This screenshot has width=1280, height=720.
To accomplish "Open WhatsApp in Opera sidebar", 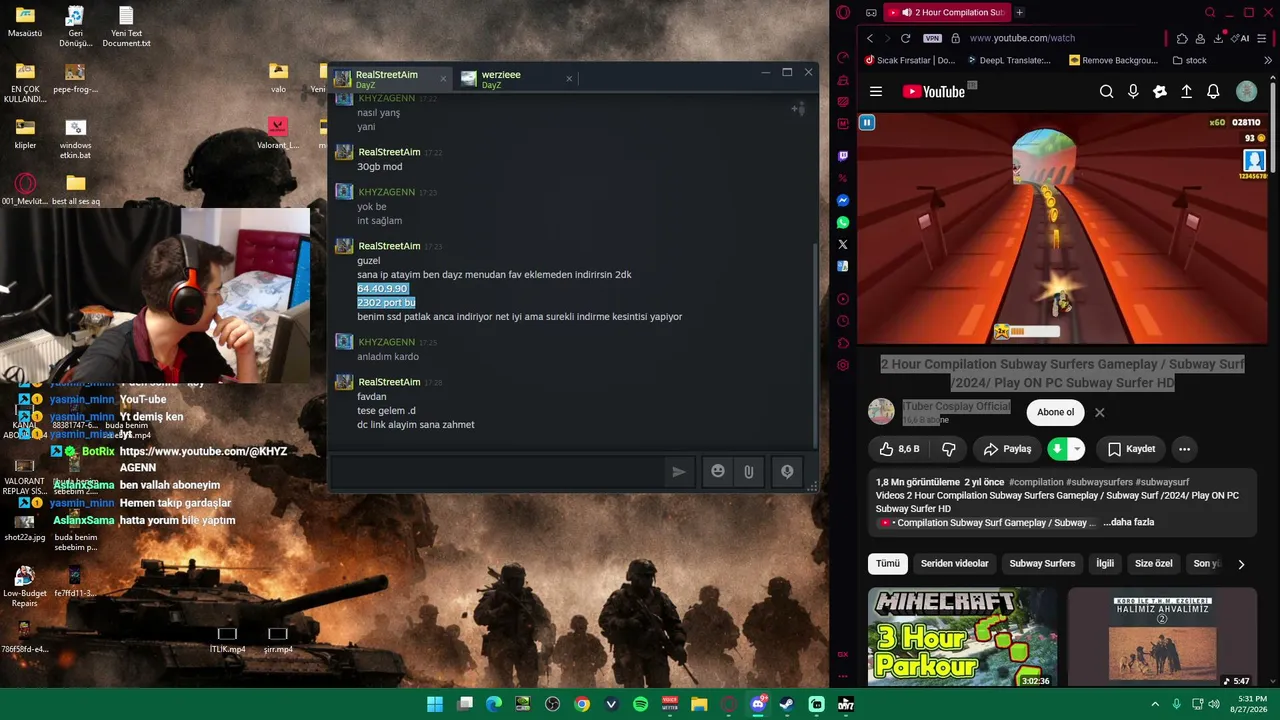I will coord(843,222).
